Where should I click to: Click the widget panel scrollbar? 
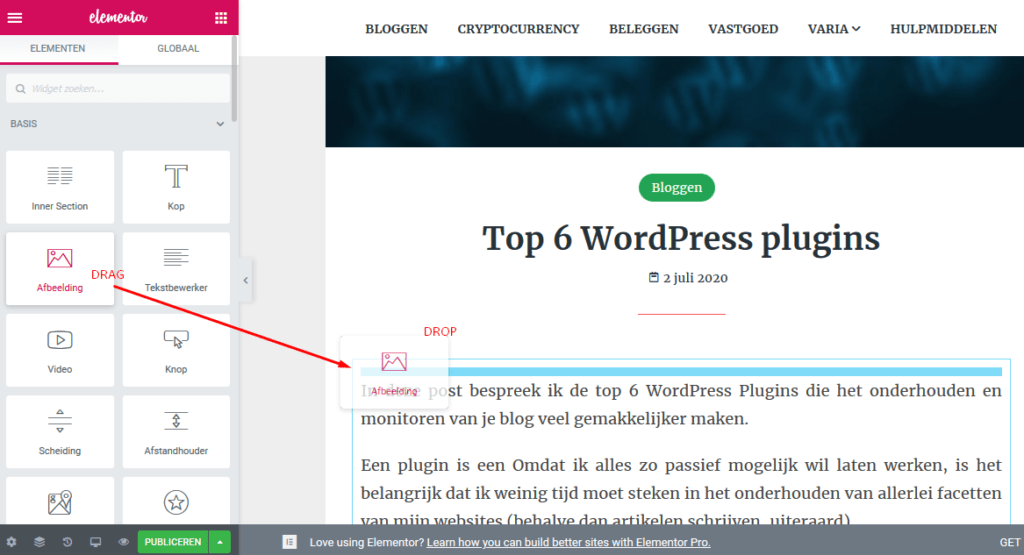[x=234, y=78]
